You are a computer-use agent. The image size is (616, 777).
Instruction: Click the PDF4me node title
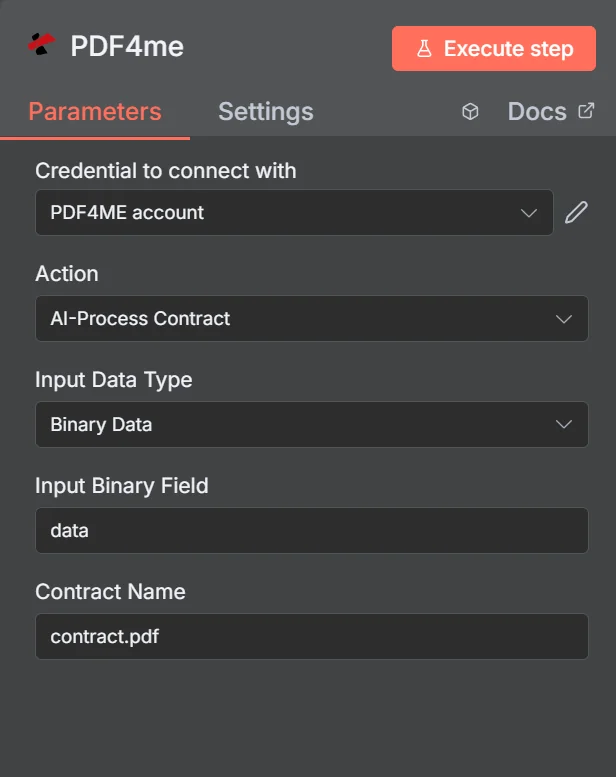pos(127,47)
